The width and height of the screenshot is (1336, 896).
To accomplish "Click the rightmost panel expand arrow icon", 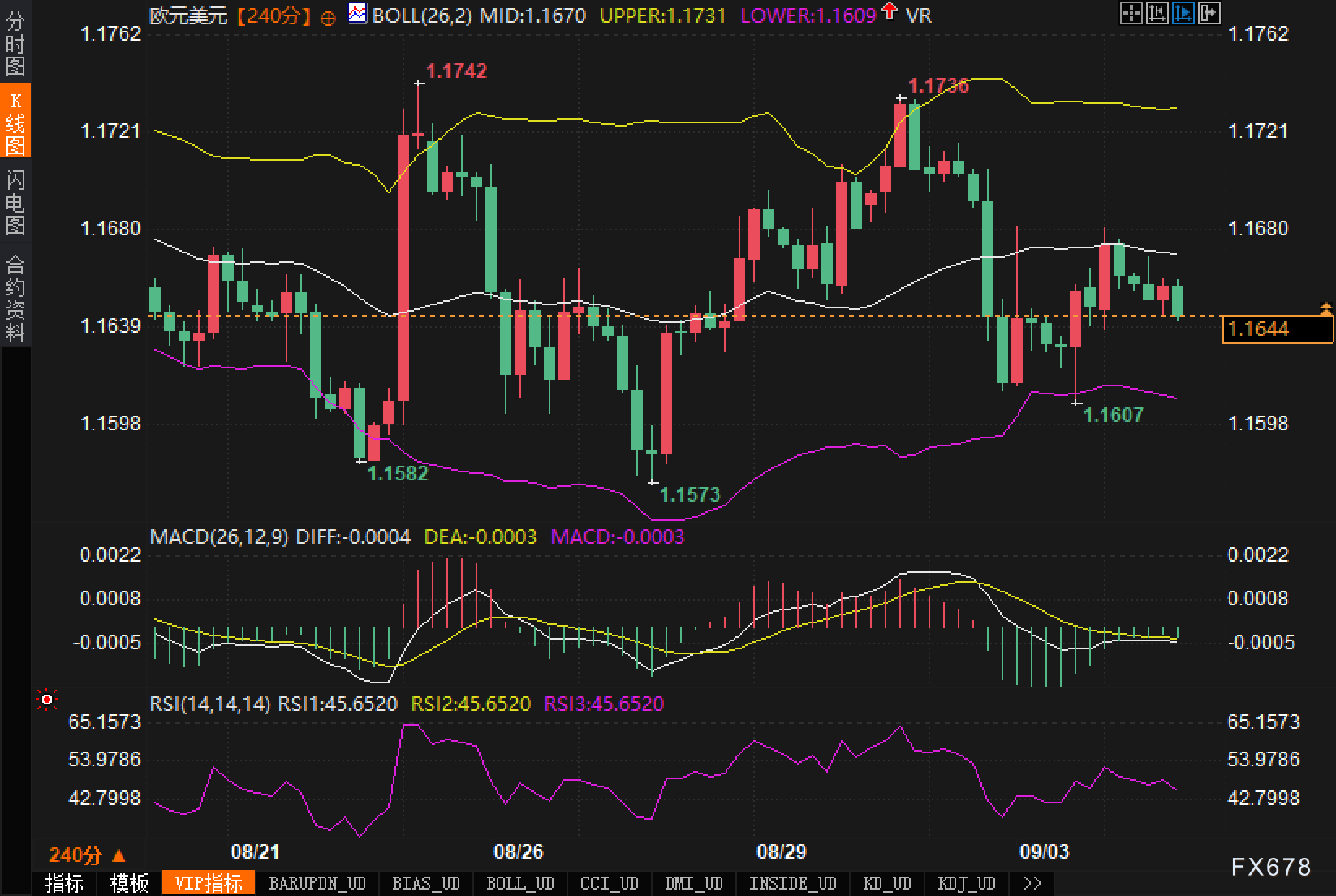I will [x=1209, y=13].
